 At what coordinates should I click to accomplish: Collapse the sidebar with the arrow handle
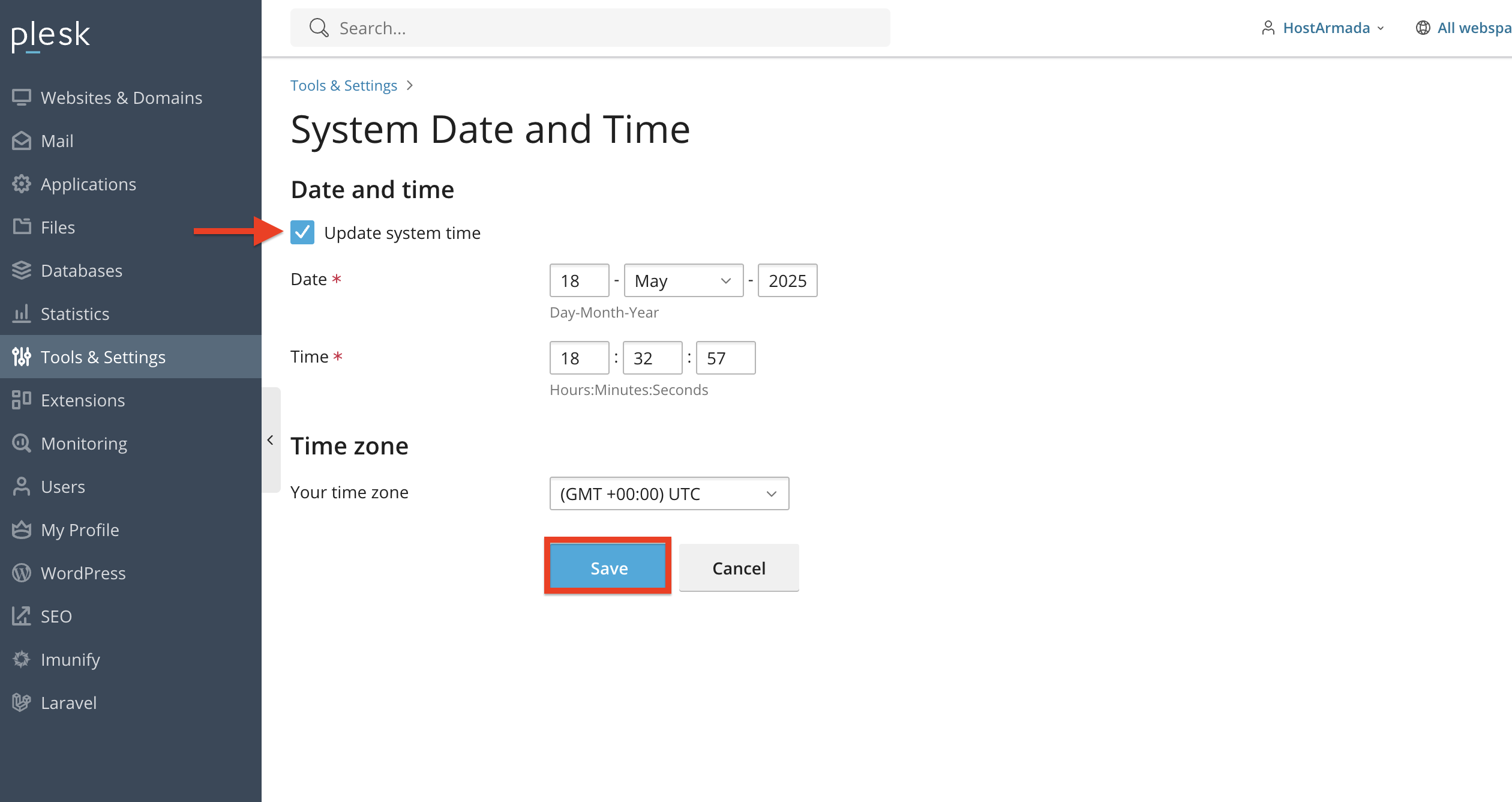click(x=271, y=440)
